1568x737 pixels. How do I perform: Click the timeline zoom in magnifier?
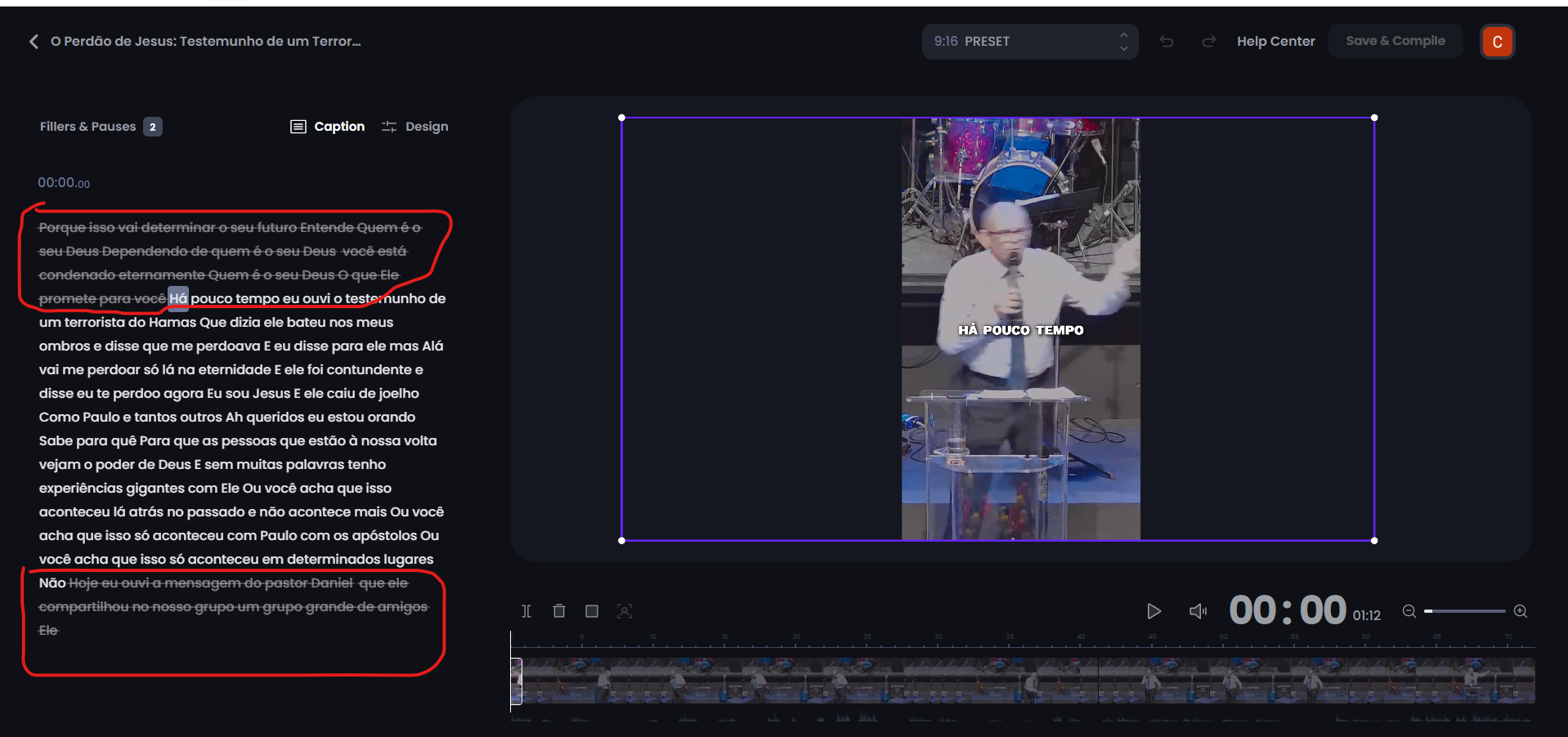click(1521, 611)
